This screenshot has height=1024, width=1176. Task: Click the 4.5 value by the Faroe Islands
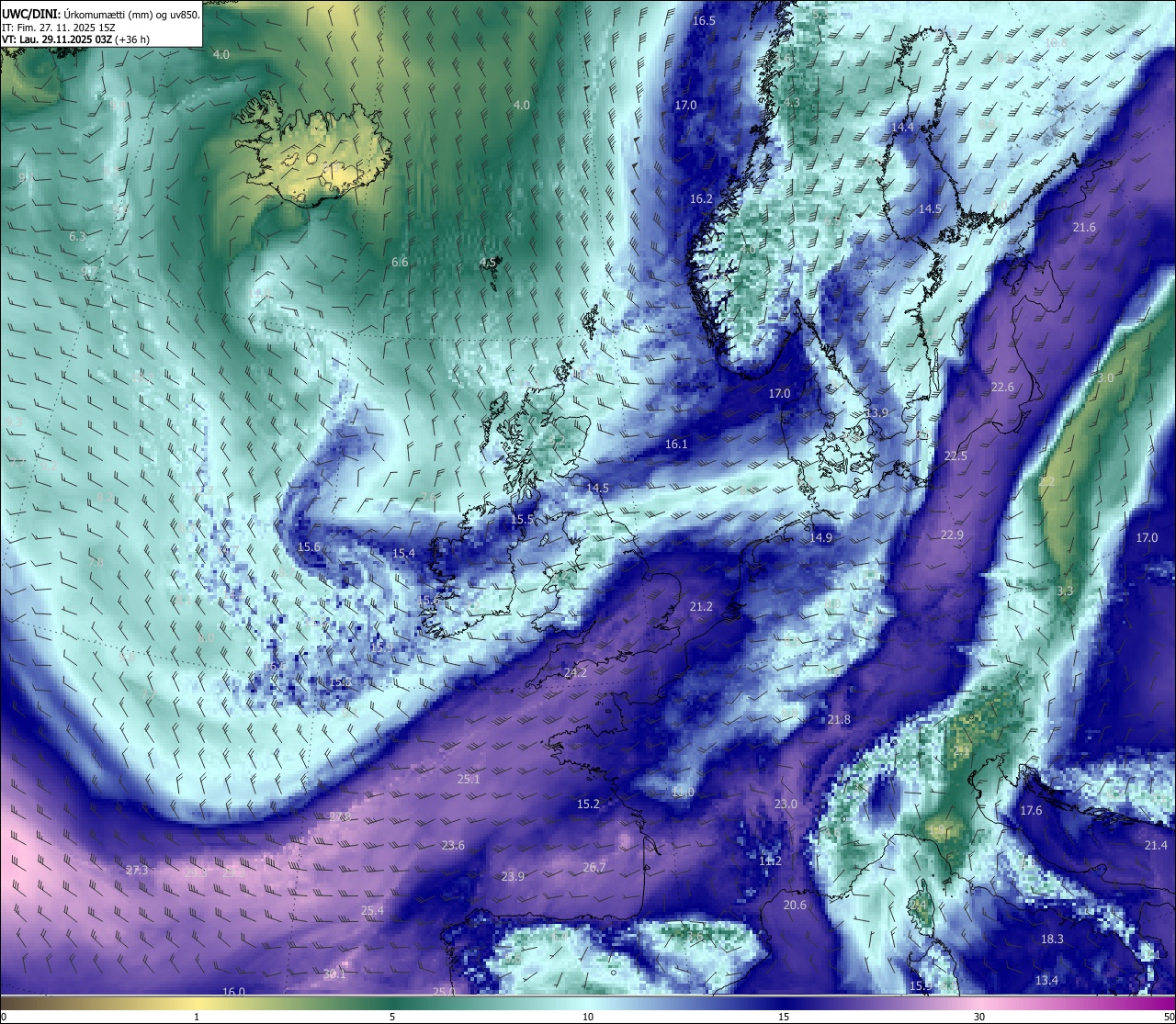point(488,263)
